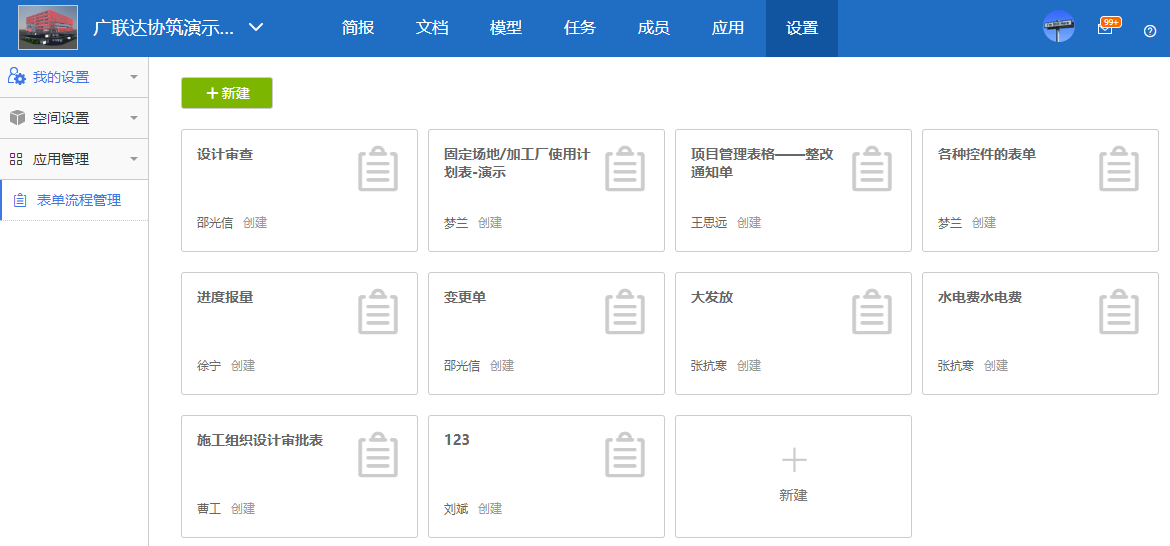Open the mail notifications icon with 99+ badge
The height and width of the screenshot is (546, 1170).
click(x=1105, y=29)
